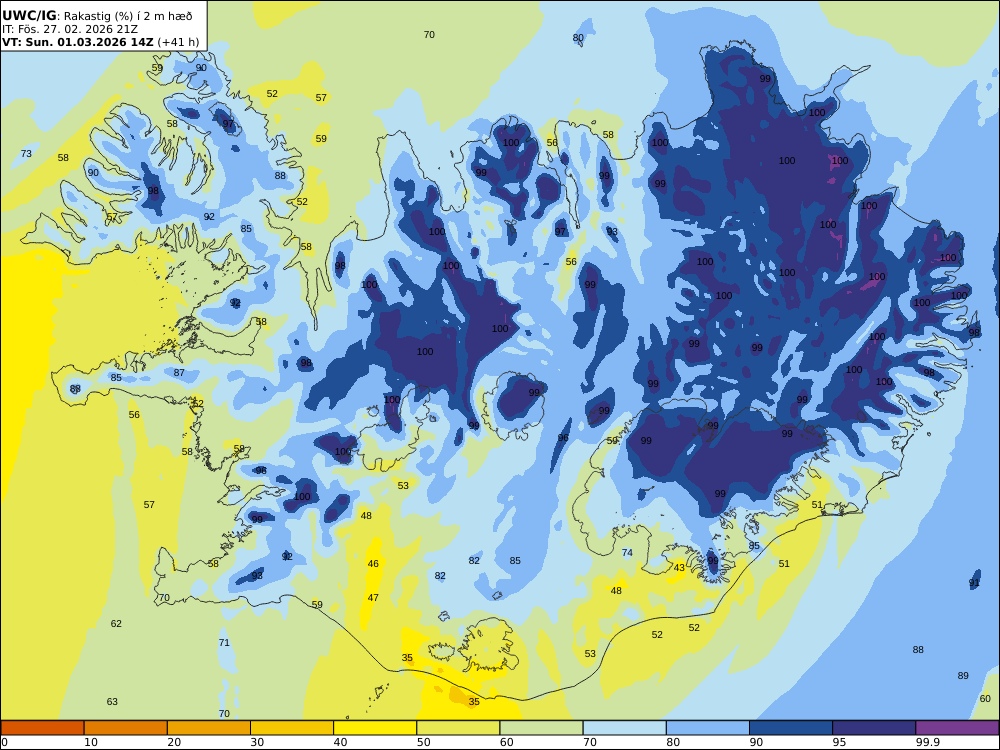Screen dimensions: 1000x750
Task: Click the "99.9" legend tick label
Action: click(x=927, y=742)
